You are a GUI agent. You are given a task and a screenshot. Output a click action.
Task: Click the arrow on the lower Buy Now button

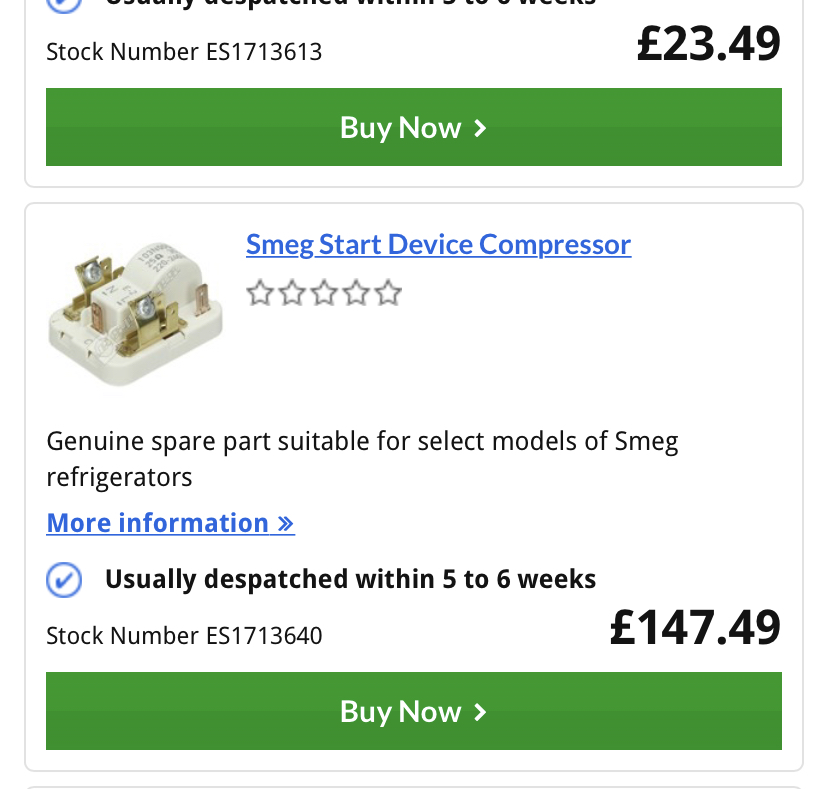click(x=480, y=712)
